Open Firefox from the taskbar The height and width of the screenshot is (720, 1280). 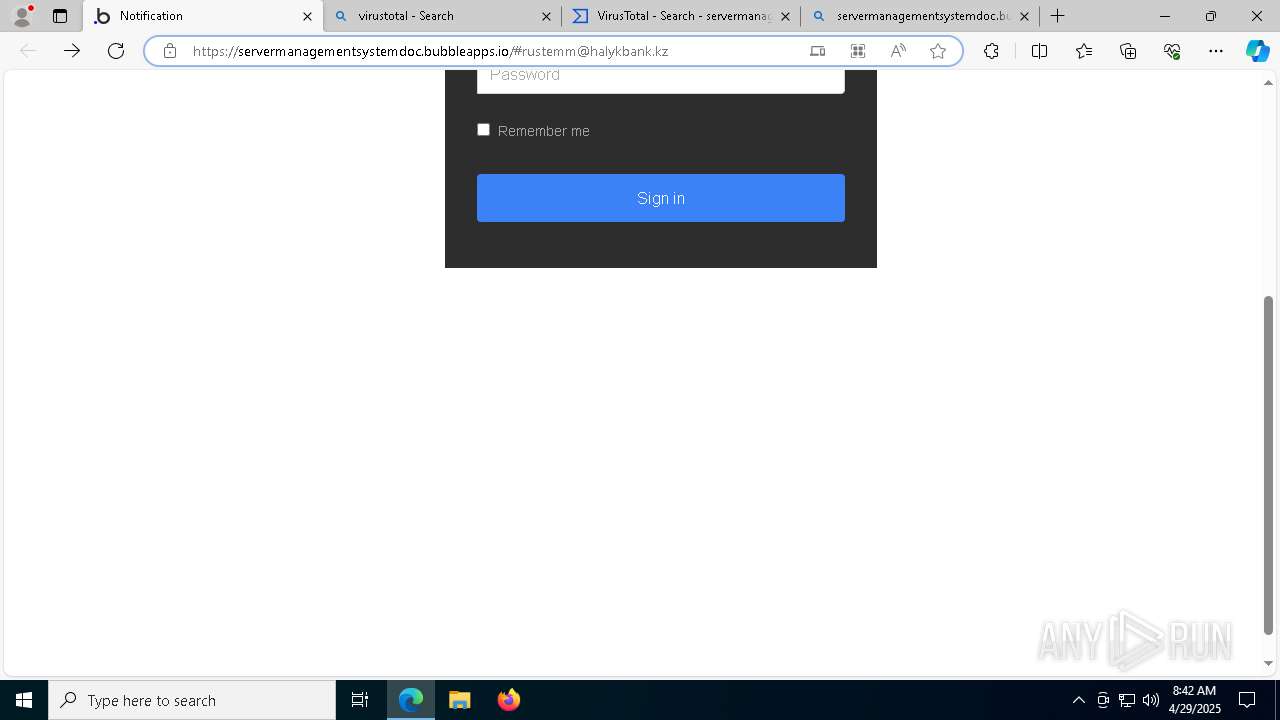point(508,700)
